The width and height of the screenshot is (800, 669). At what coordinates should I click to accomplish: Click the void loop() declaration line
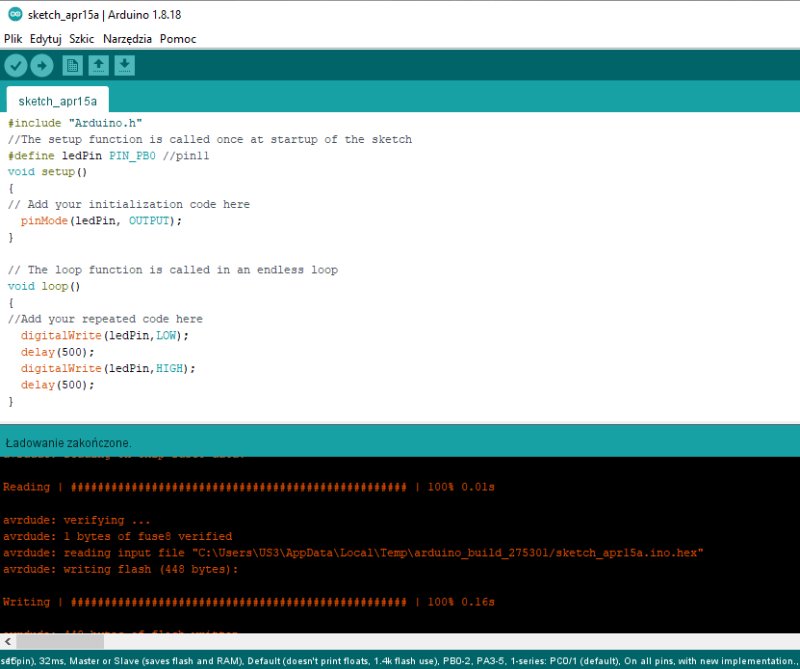tap(44, 287)
